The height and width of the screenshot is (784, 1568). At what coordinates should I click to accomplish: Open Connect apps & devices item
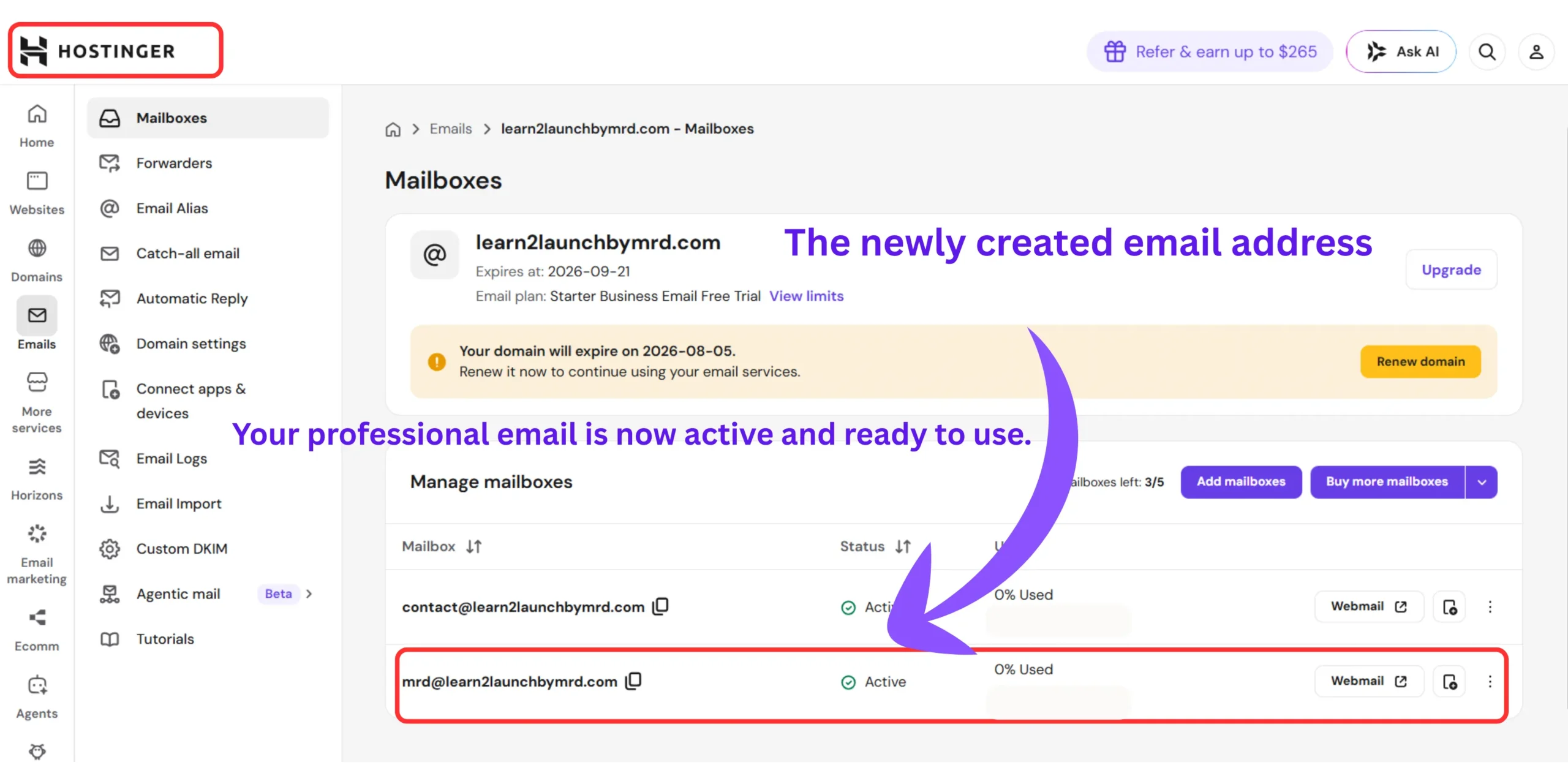point(208,401)
